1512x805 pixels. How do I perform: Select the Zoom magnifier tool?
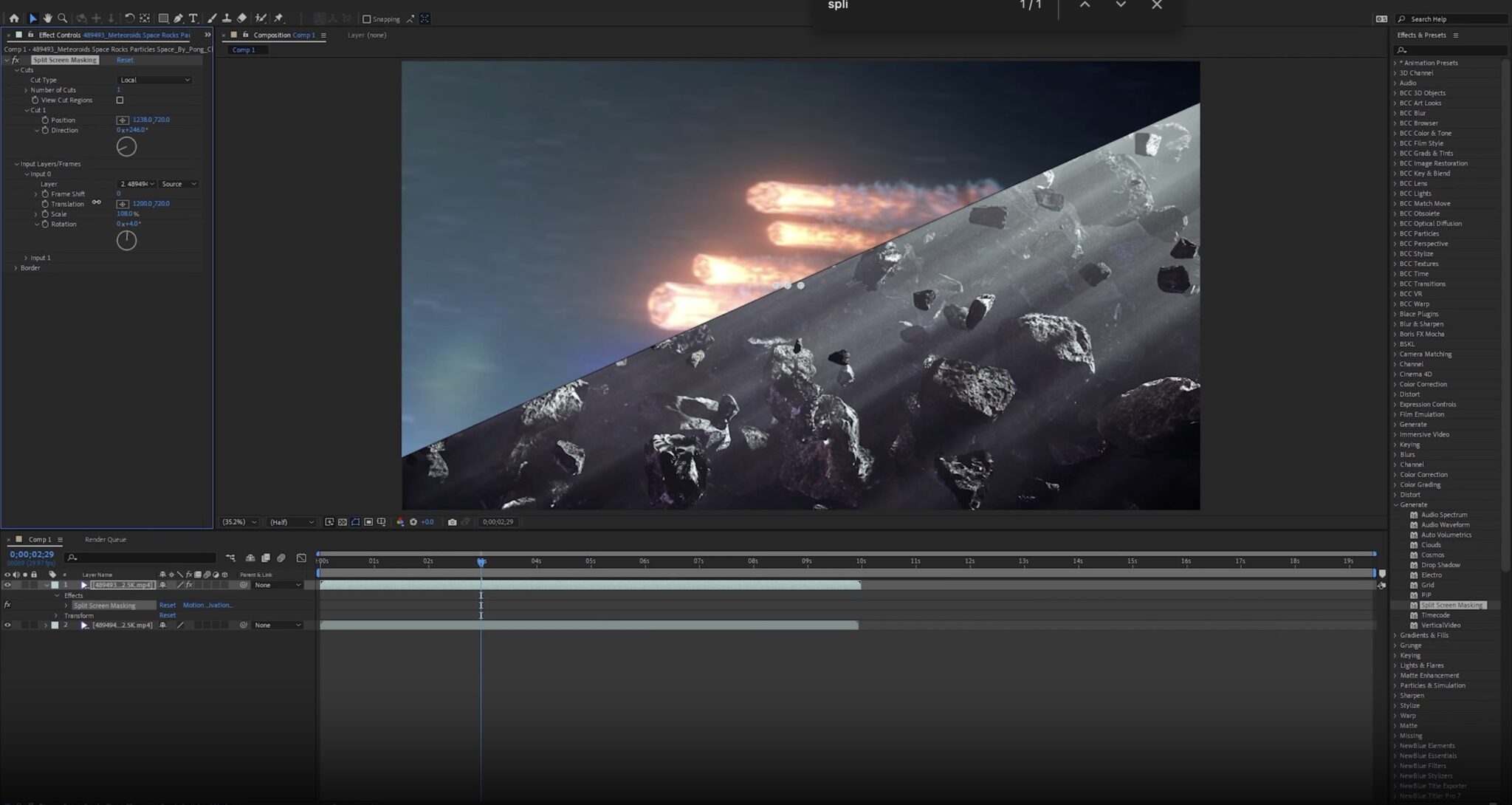pyautogui.click(x=63, y=18)
